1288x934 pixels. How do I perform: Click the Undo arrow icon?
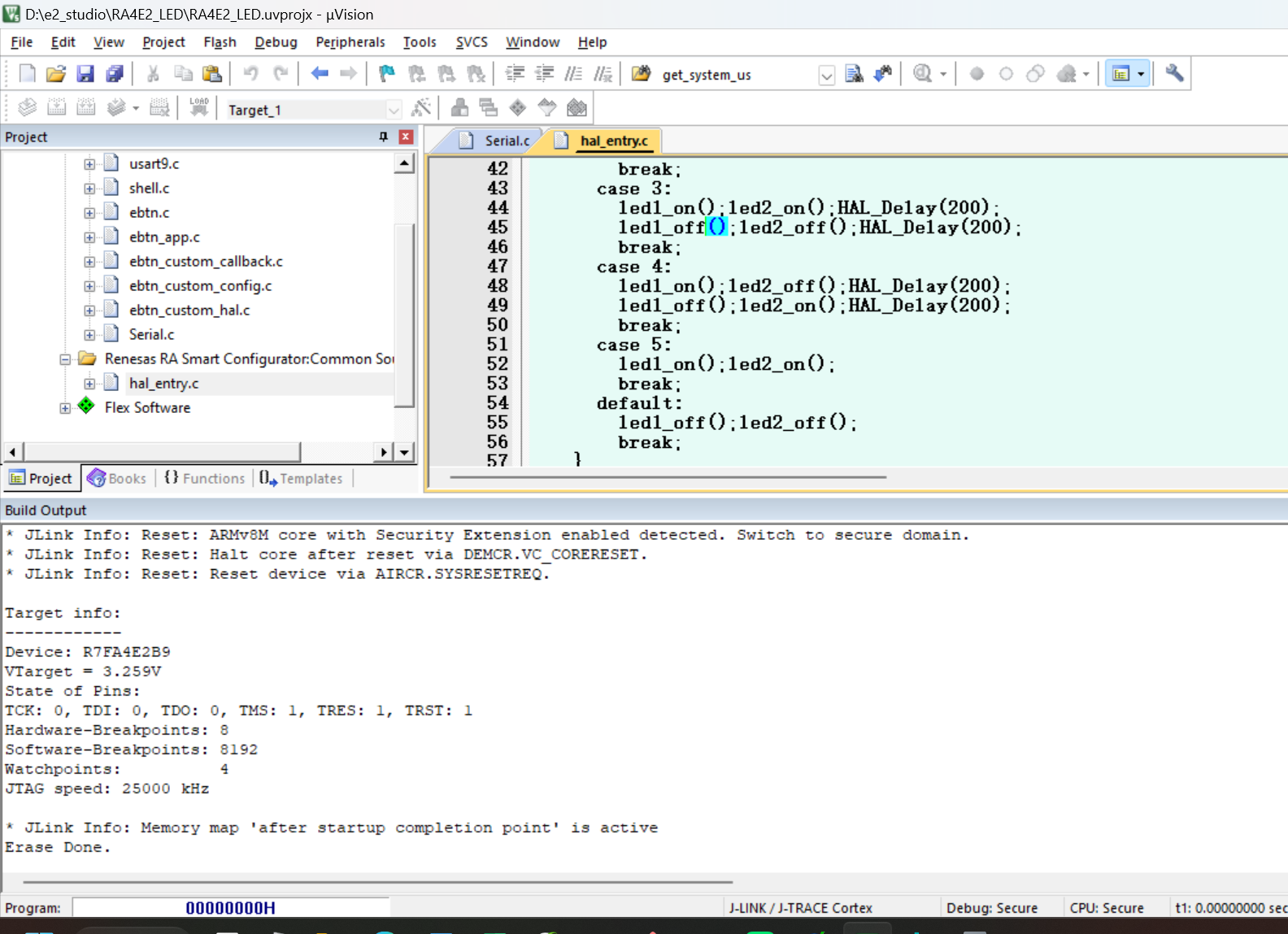point(251,74)
